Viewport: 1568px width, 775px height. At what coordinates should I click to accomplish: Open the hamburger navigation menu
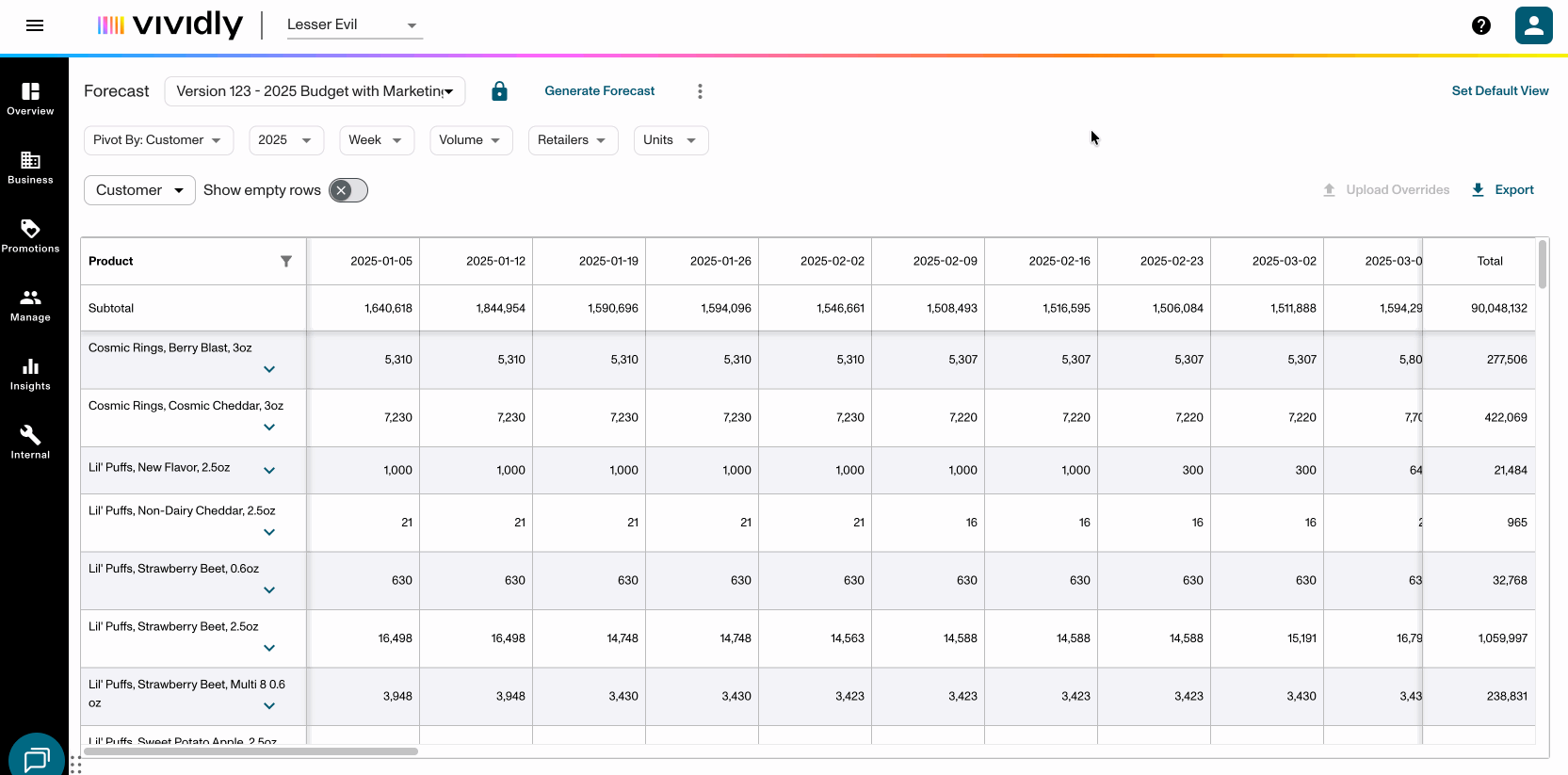pos(35,25)
